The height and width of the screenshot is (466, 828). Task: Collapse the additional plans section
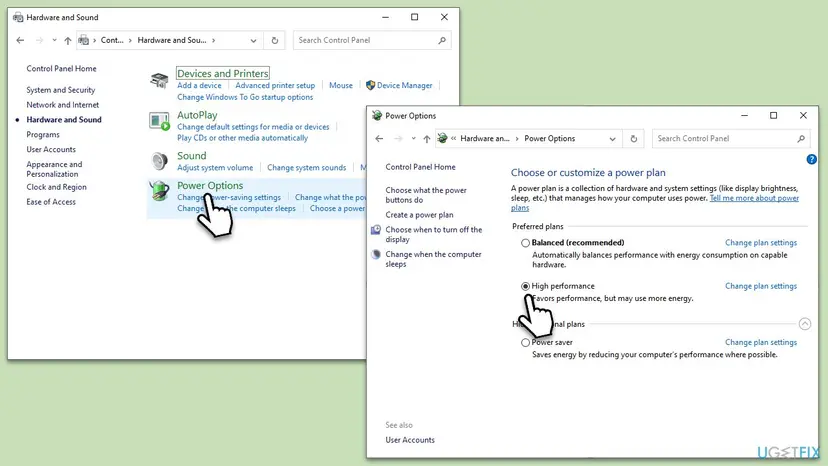805,324
